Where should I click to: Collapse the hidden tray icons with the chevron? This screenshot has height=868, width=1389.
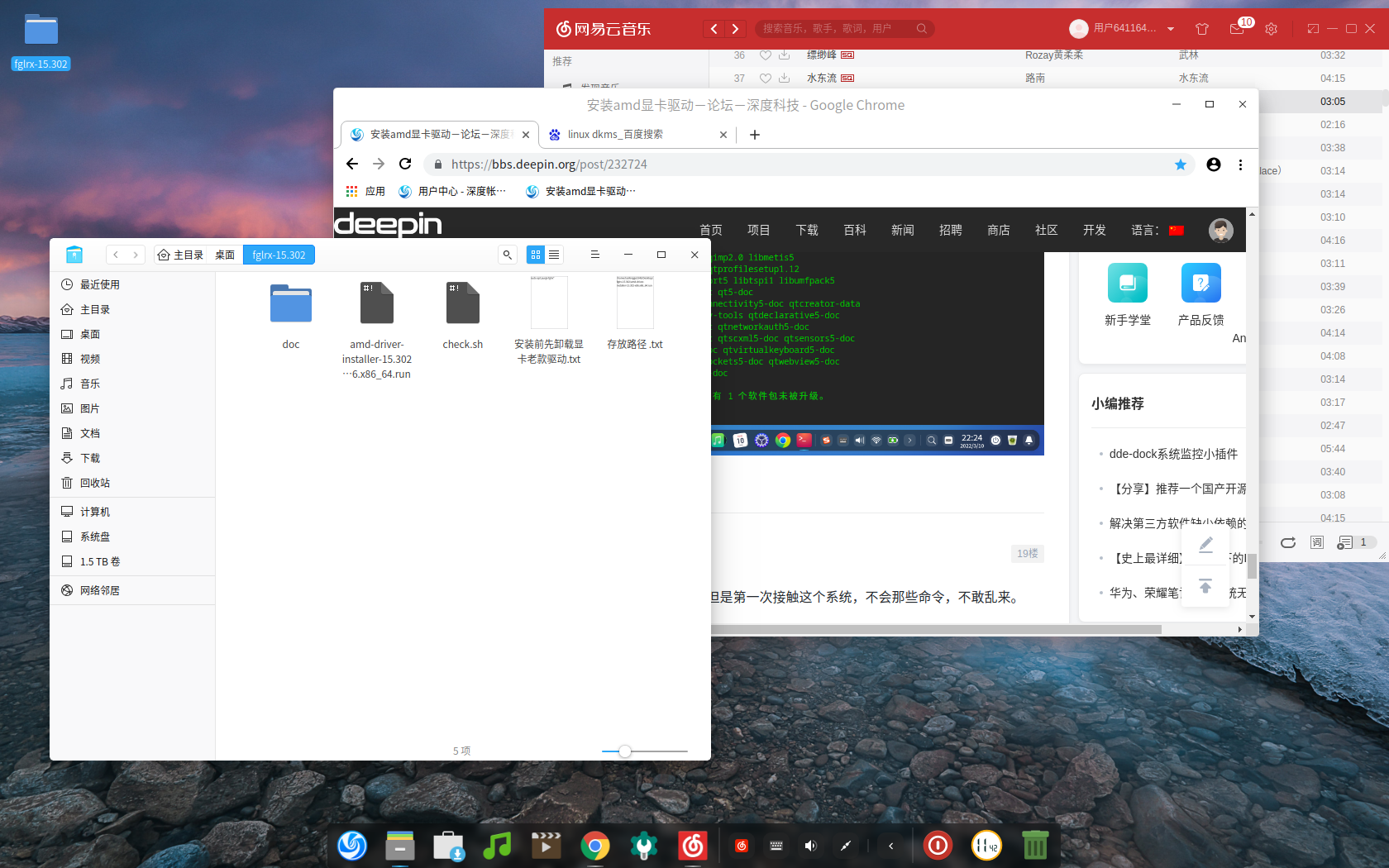890,846
